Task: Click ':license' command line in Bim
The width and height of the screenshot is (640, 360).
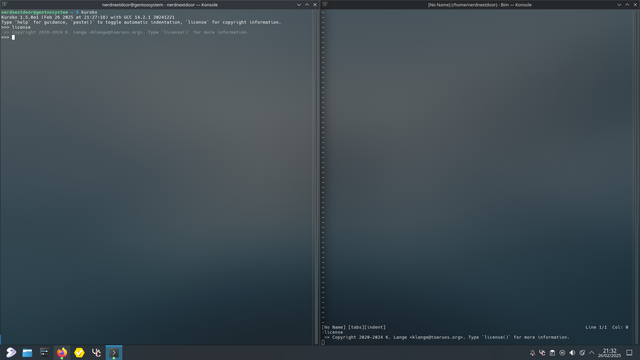Action: point(333,332)
